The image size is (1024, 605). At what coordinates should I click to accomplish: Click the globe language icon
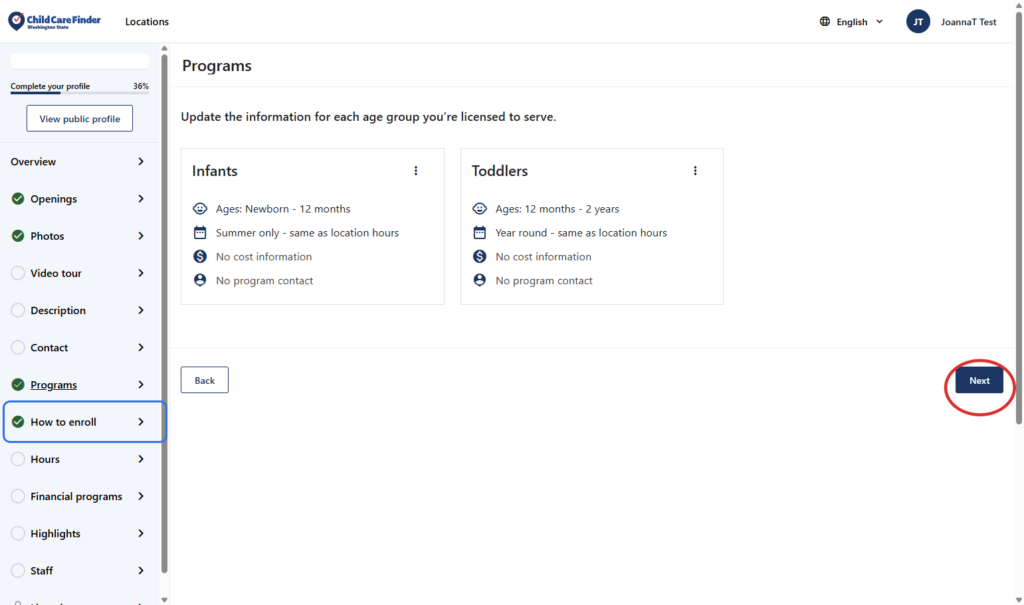pyautogui.click(x=825, y=22)
